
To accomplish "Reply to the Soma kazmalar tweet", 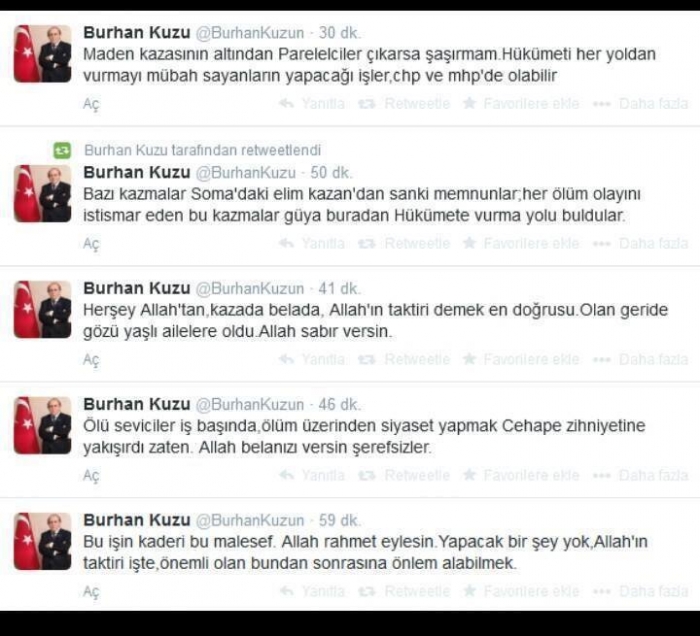I will tap(312, 243).
